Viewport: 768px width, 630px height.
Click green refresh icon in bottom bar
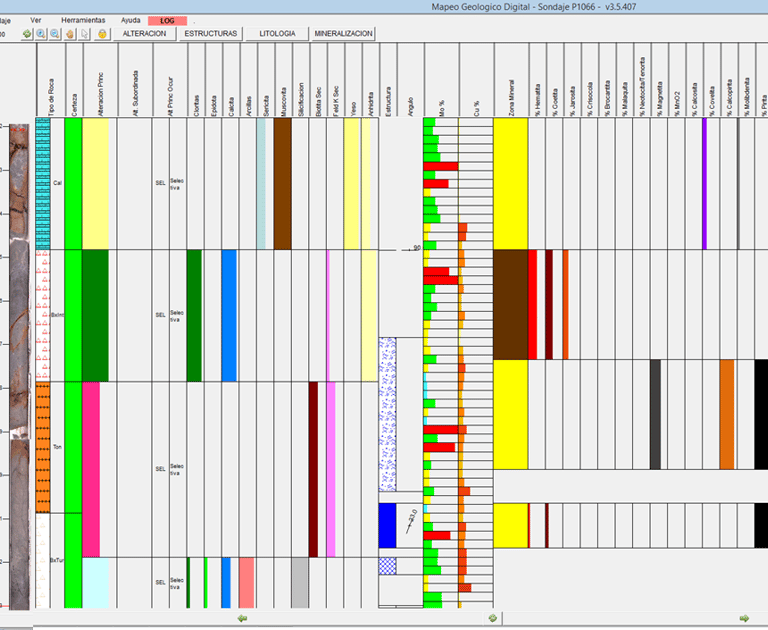click(493, 618)
